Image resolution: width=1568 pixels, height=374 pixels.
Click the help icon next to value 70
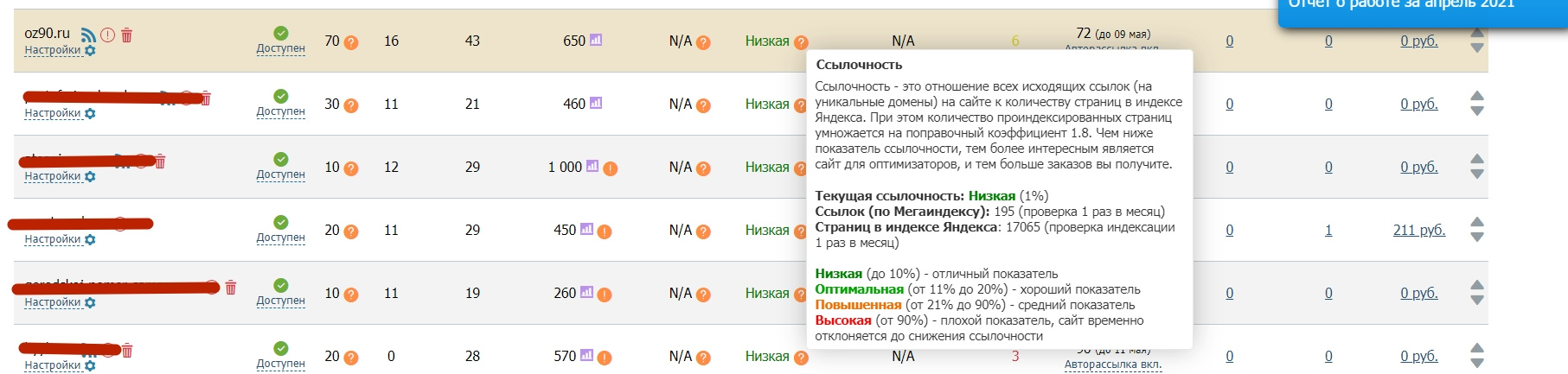(x=351, y=42)
